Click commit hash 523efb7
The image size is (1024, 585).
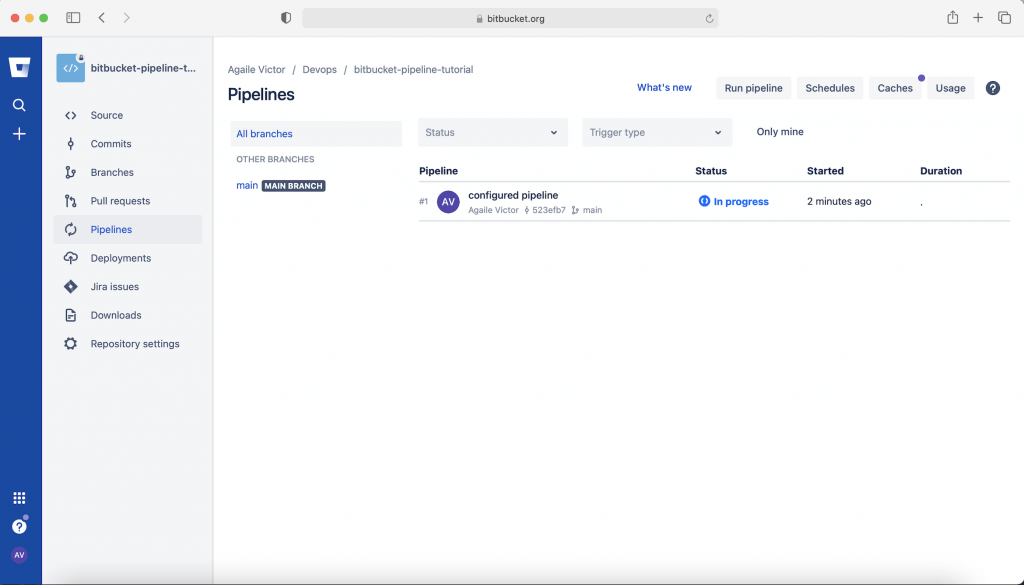tap(549, 210)
